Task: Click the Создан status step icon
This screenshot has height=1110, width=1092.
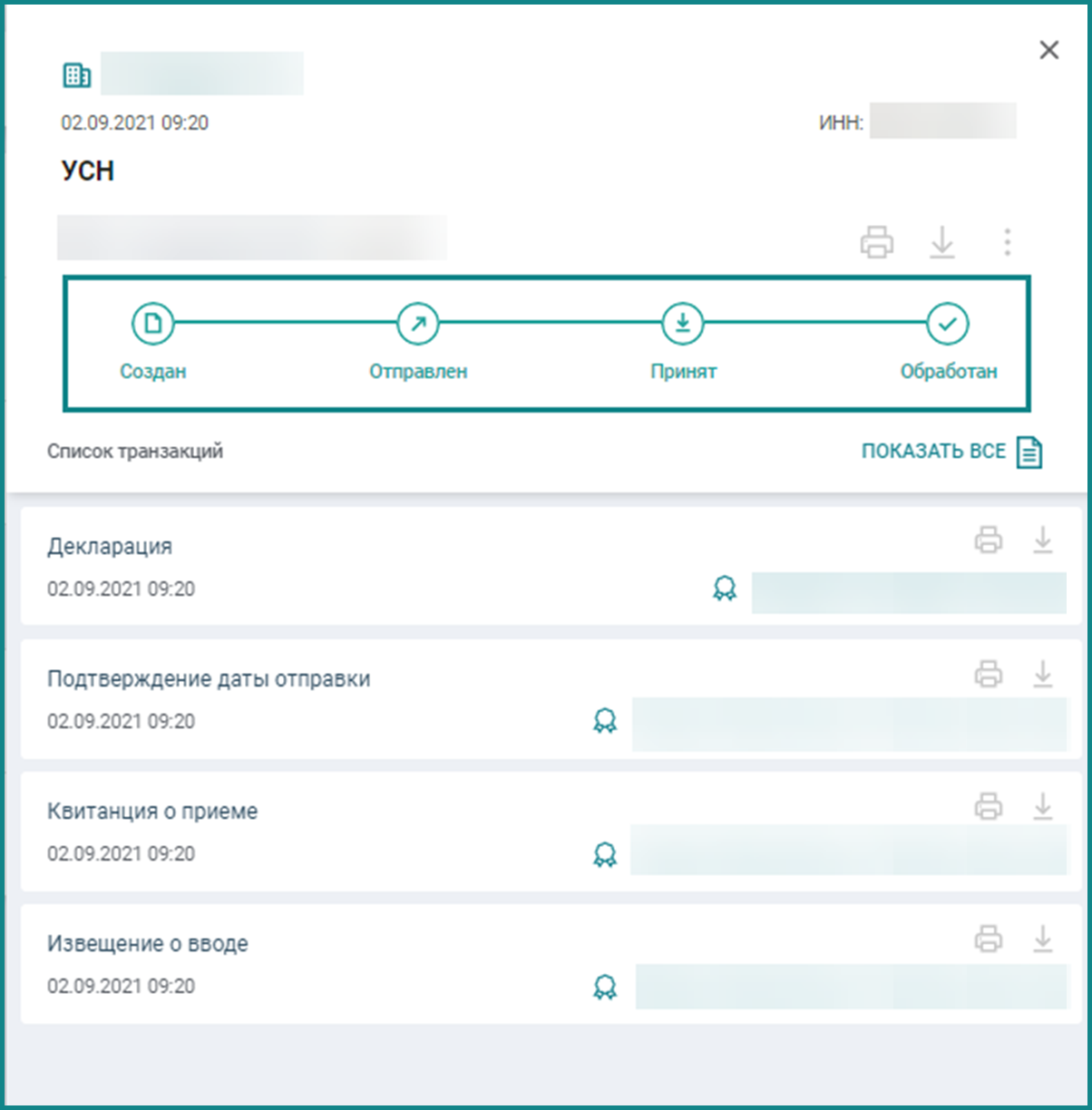Action: point(152,323)
